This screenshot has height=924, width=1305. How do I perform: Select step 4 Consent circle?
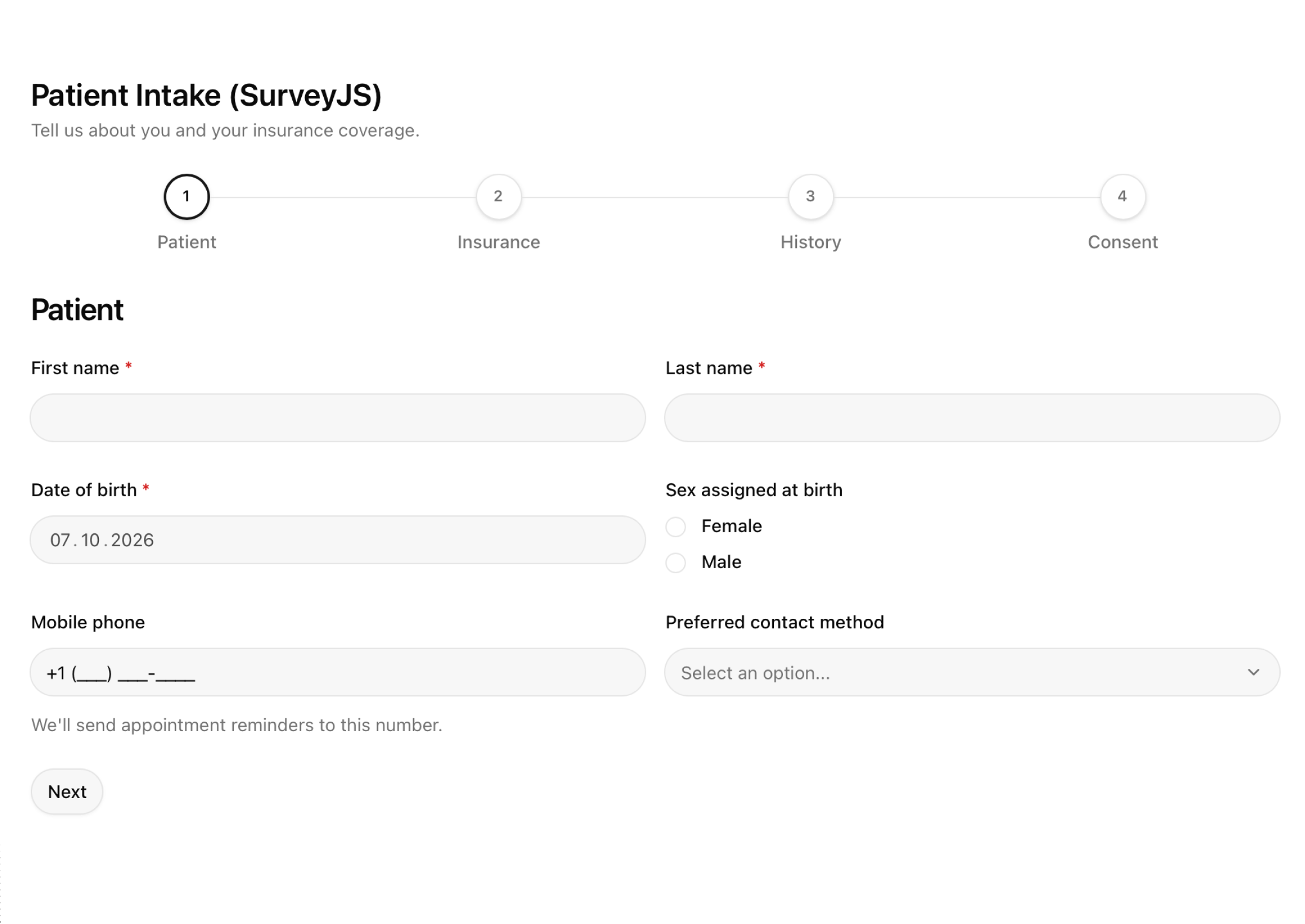pyautogui.click(x=1122, y=197)
